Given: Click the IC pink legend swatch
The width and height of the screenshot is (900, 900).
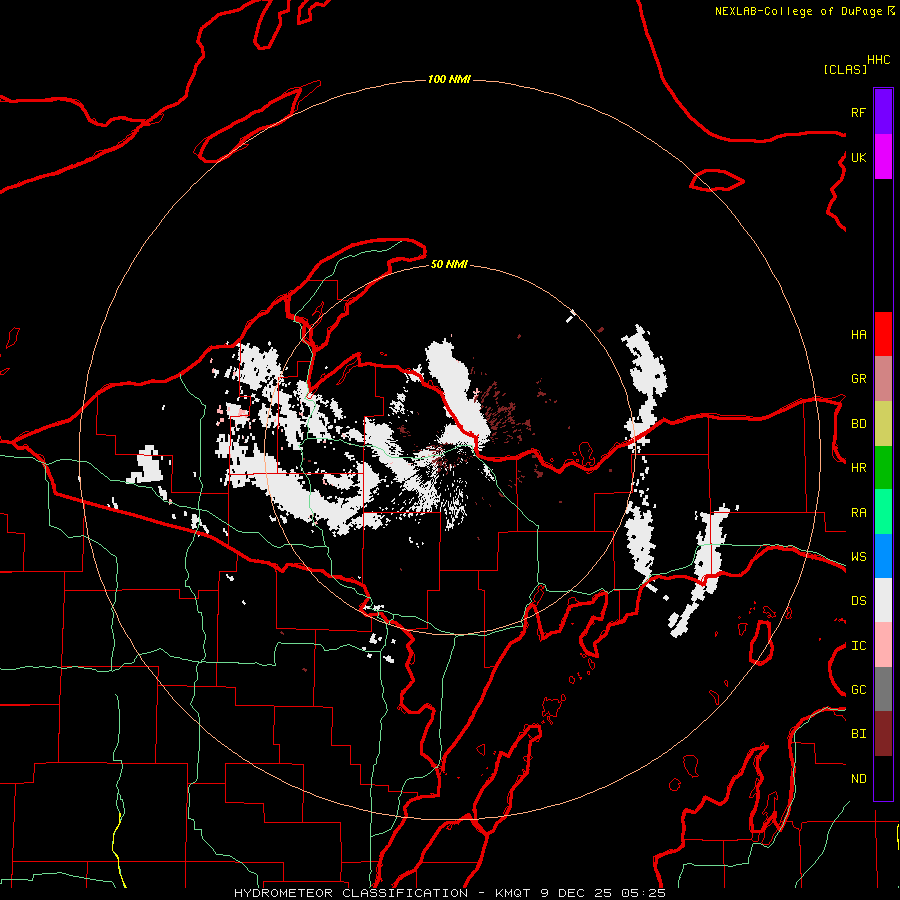Looking at the screenshot, I should pyautogui.click(x=883, y=645).
